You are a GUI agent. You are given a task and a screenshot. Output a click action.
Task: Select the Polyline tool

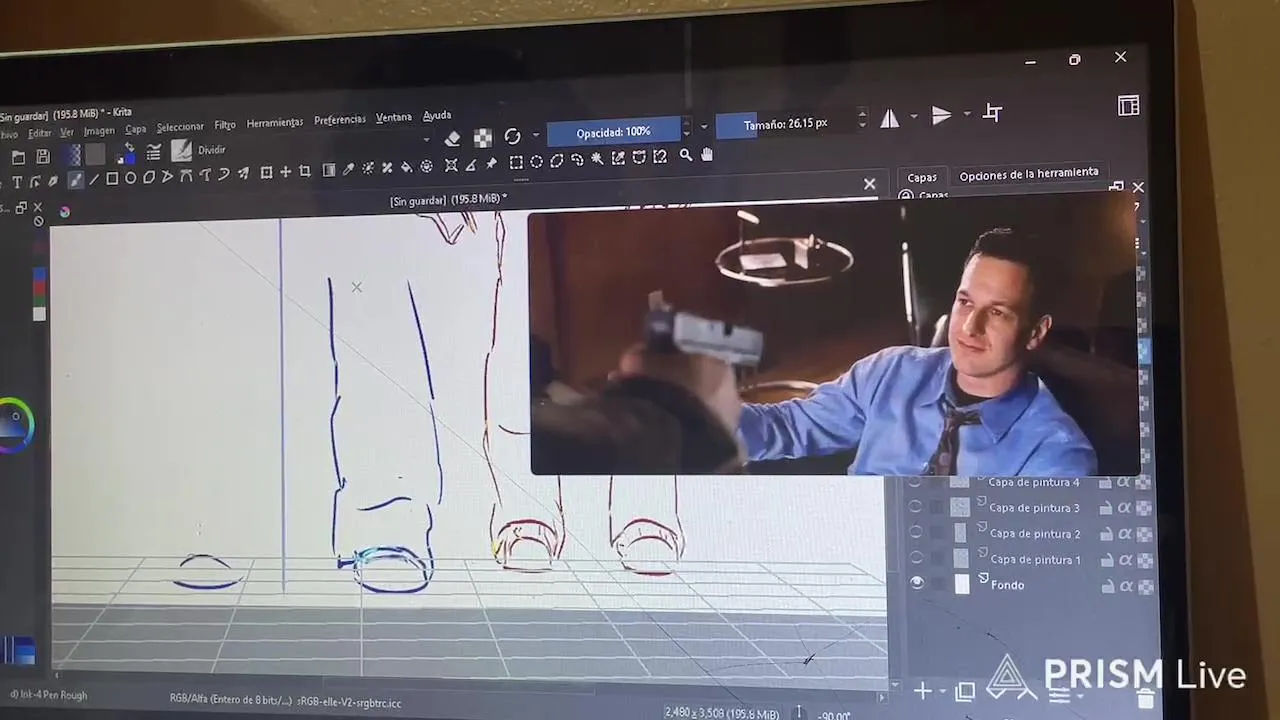click(x=166, y=178)
